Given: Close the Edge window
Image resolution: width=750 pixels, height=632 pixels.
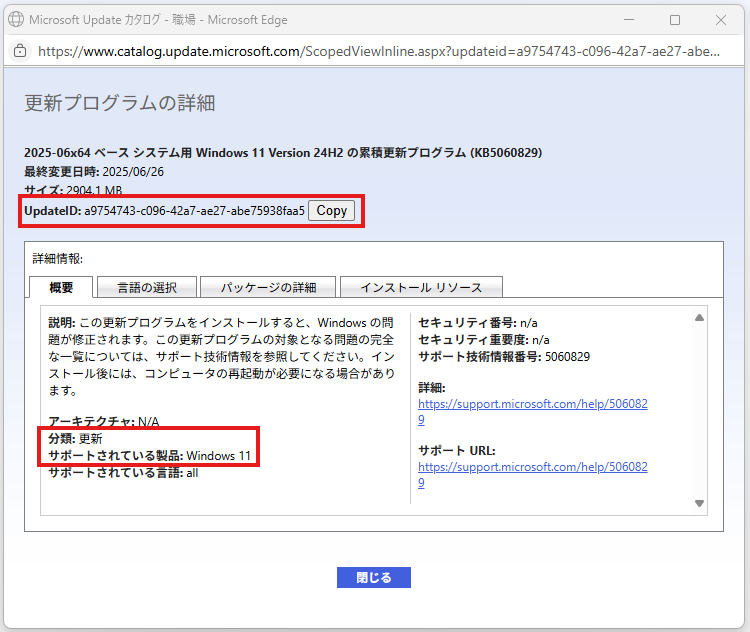Looking at the screenshot, I should [721, 20].
